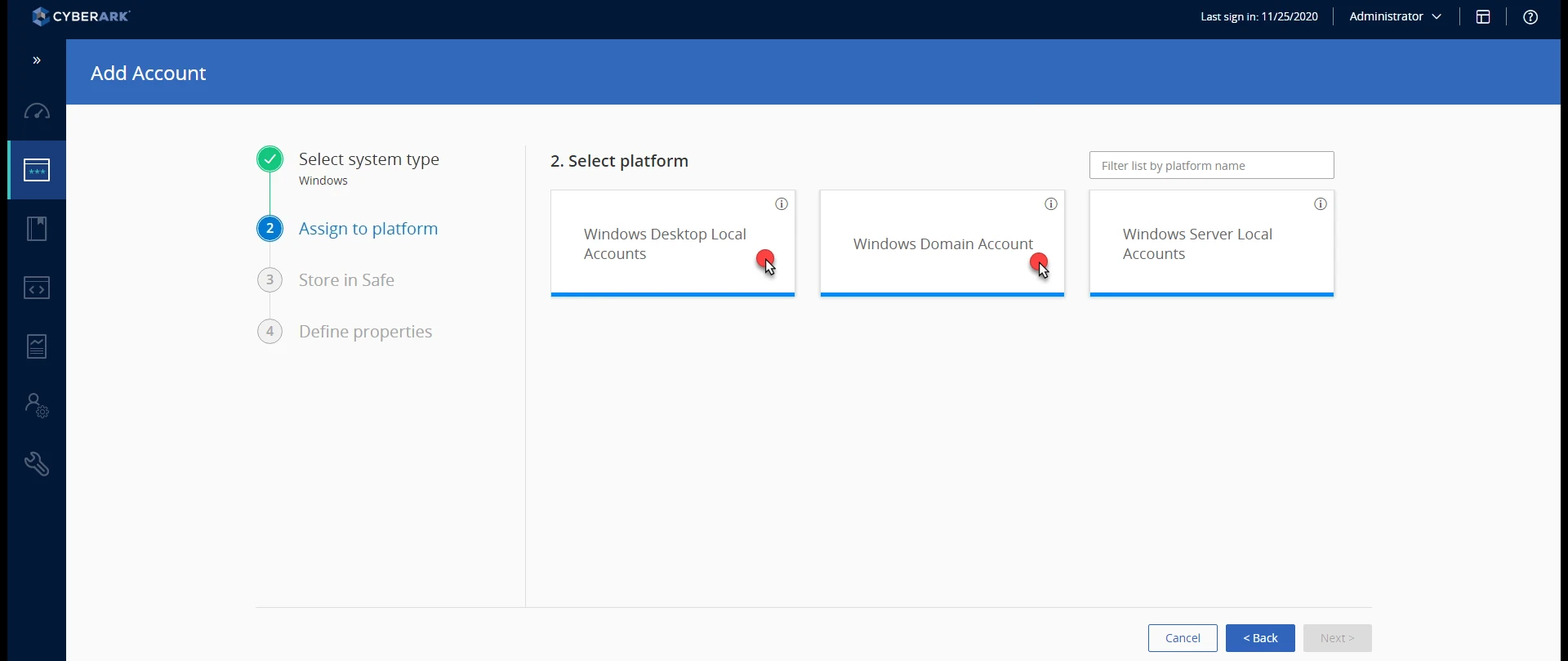Open the Safes book icon in sidebar
The height and width of the screenshot is (661, 1568).
click(x=37, y=229)
